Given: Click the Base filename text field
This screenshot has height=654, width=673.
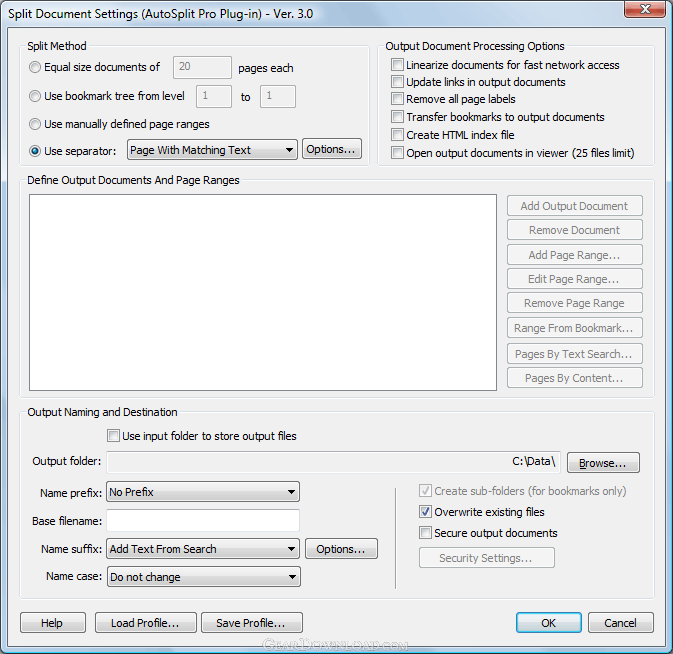Looking at the screenshot, I should [203, 521].
